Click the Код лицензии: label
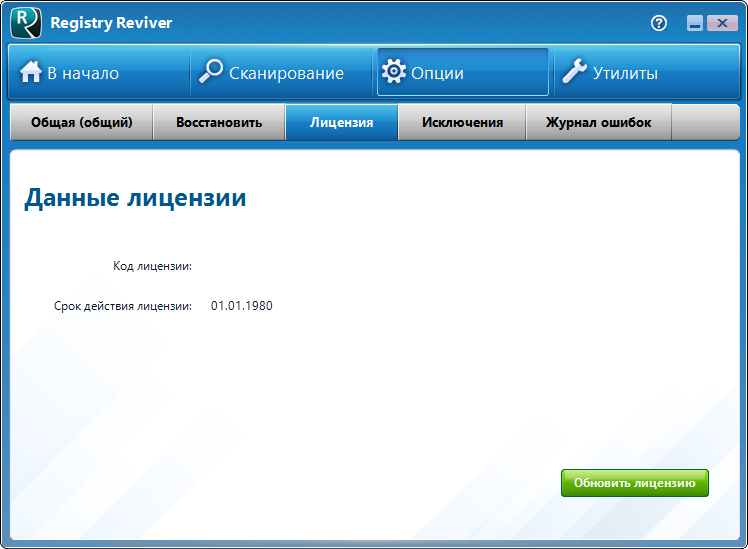 click(152, 266)
